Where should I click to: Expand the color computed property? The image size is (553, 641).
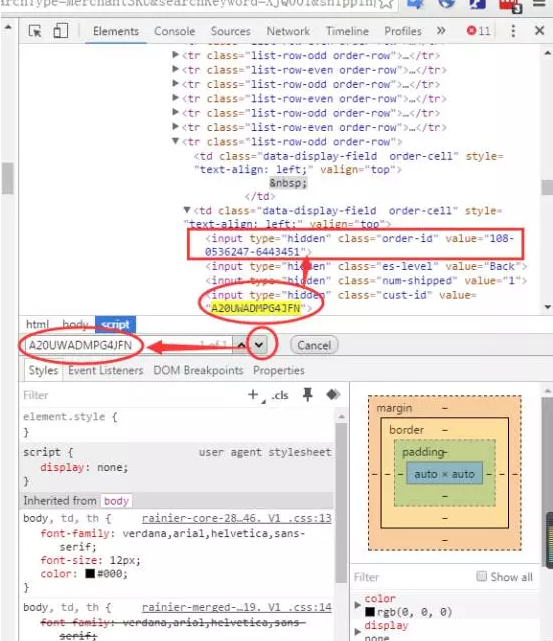coord(357,604)
